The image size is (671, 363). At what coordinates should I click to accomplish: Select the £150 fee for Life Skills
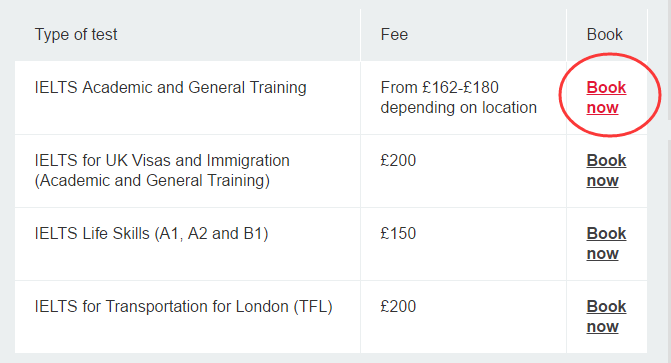click(x=398, y=234)
